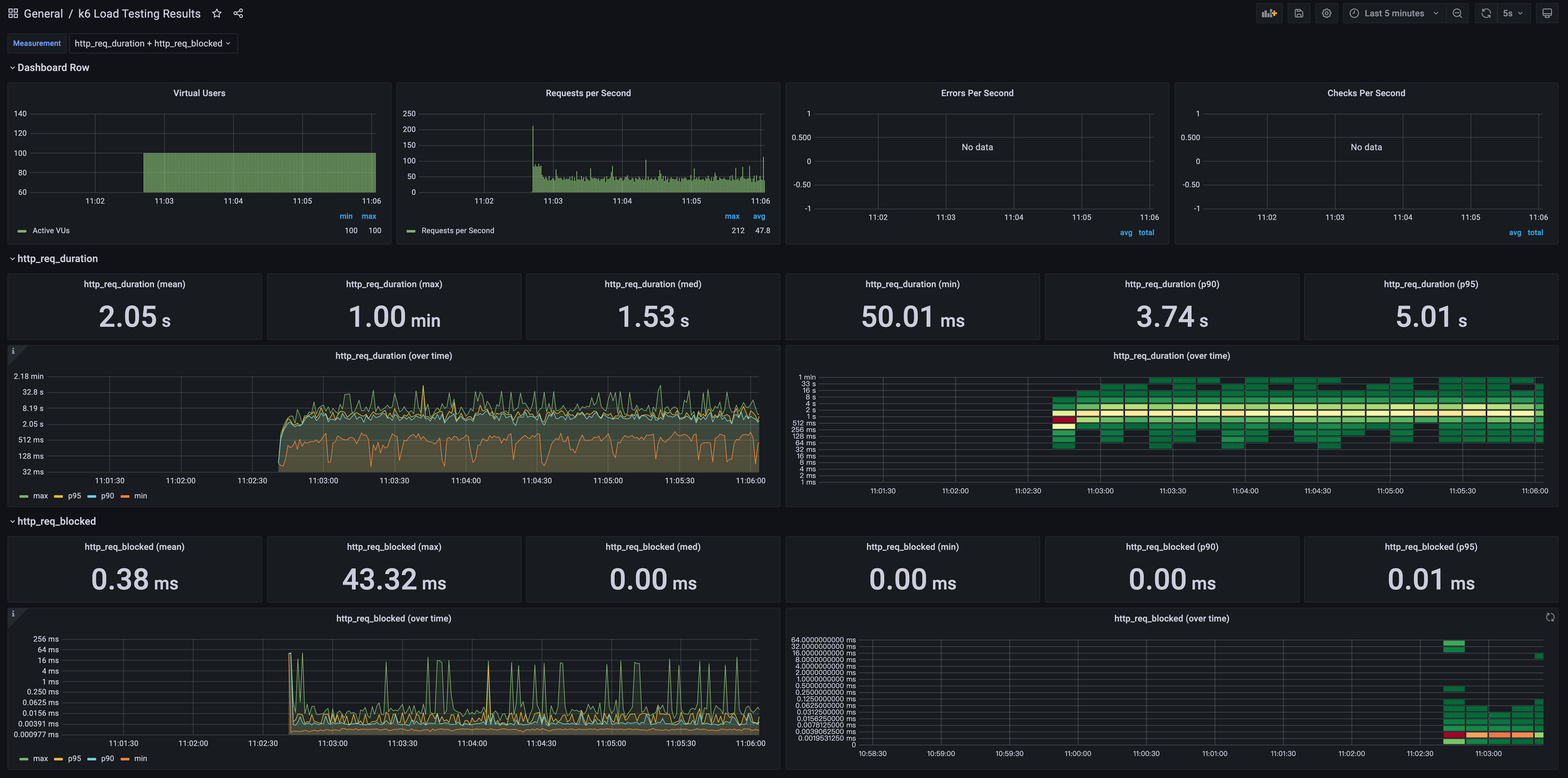Open Checks Per Second panel title menu
The image size is (1568, 778).
(1366, 93)
